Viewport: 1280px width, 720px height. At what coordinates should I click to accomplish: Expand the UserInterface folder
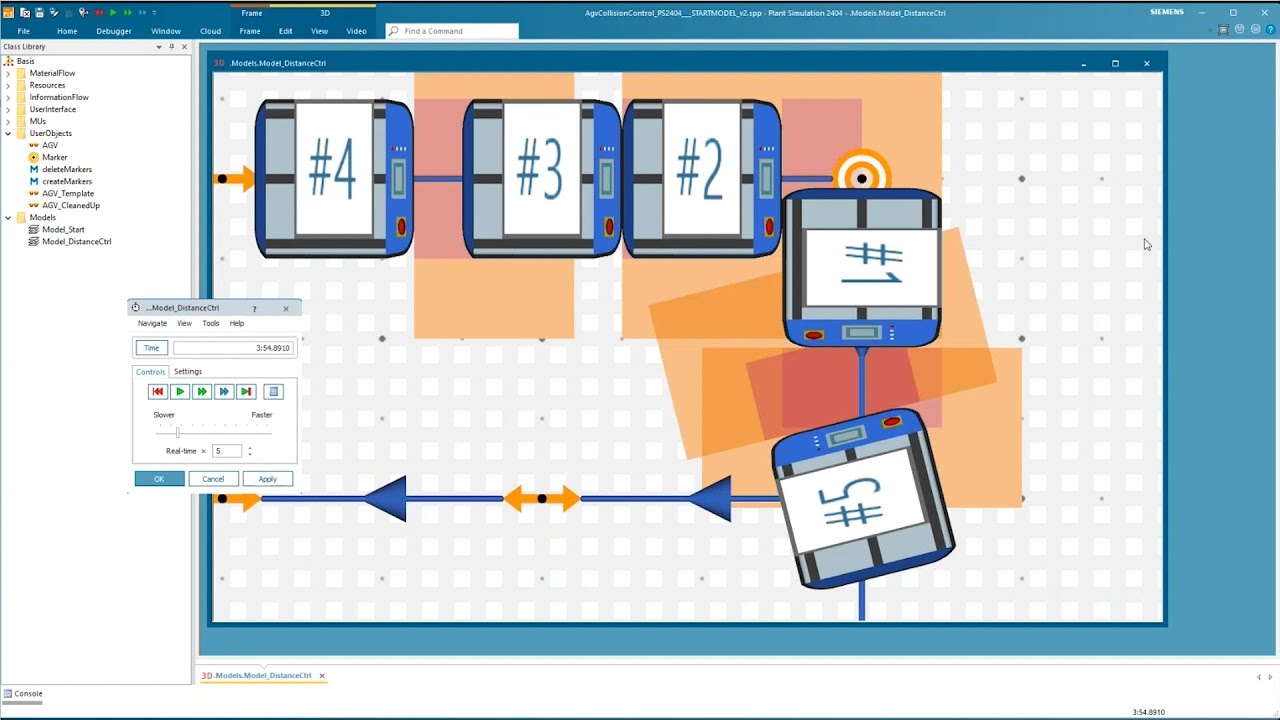coord(8,109)
